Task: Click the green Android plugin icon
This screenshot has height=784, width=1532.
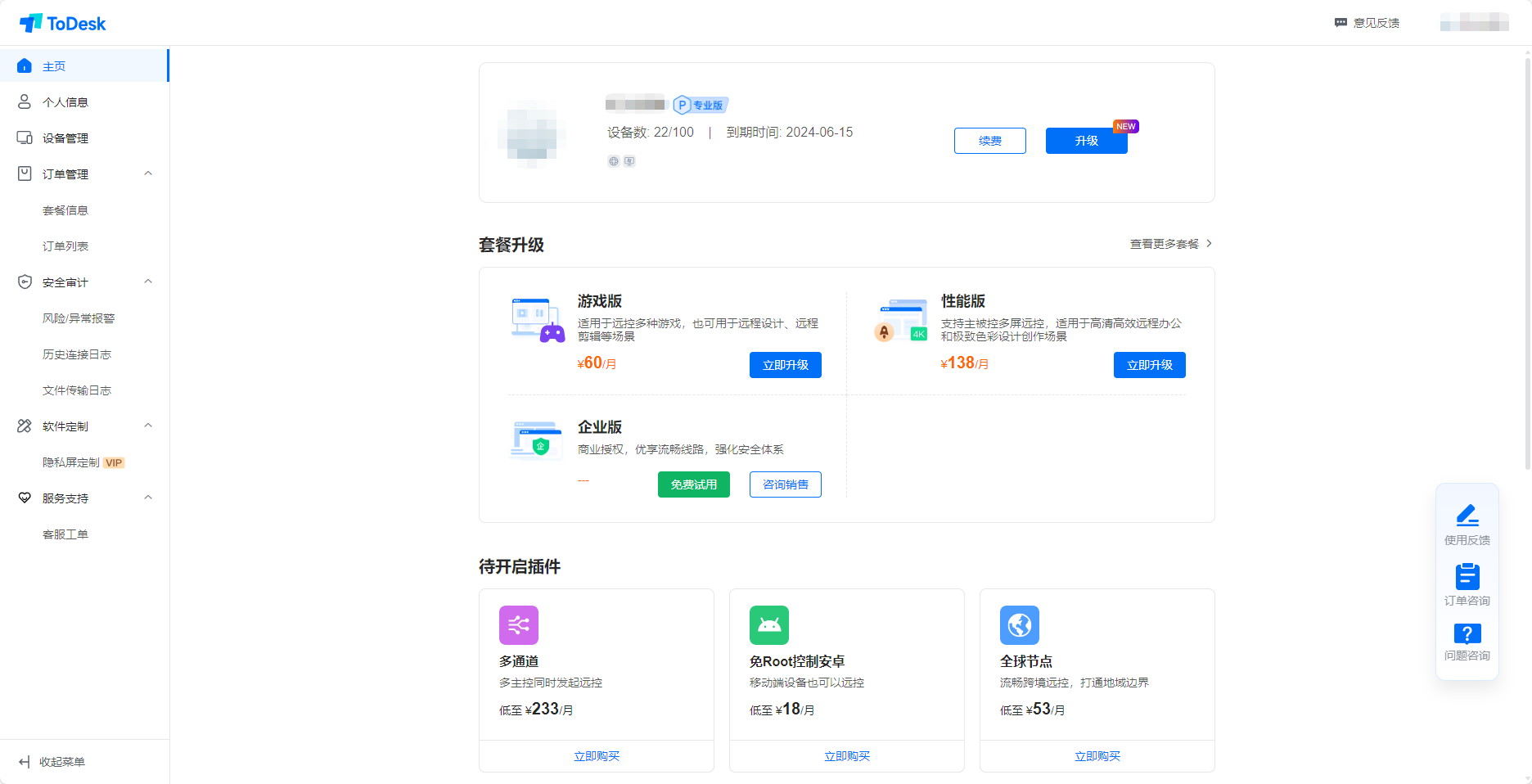Action: point(769,625)
